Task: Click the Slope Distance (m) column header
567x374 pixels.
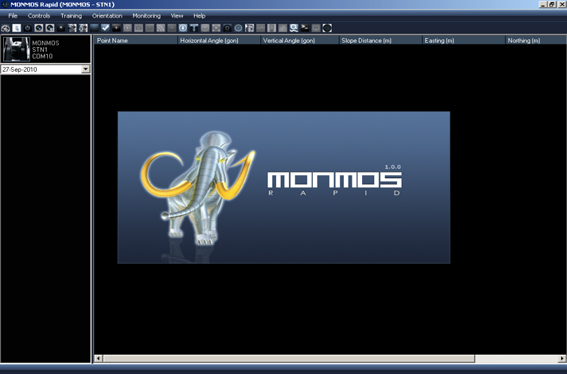Action: [381, 41]
